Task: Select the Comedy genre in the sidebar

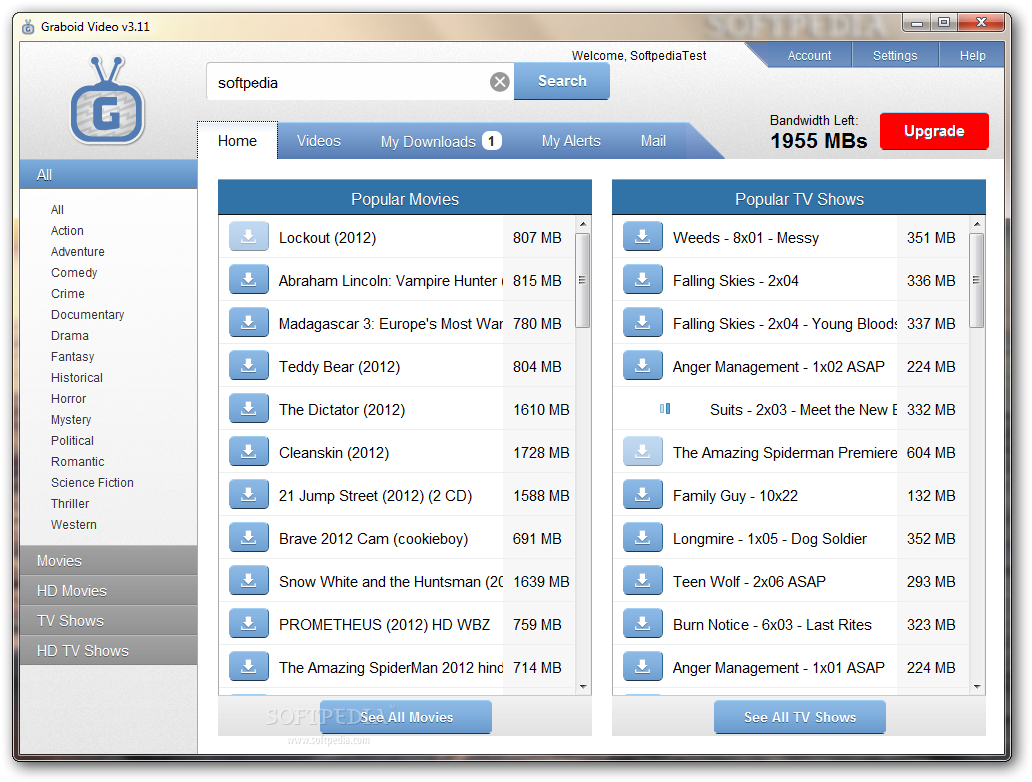Action: (73, 272)
